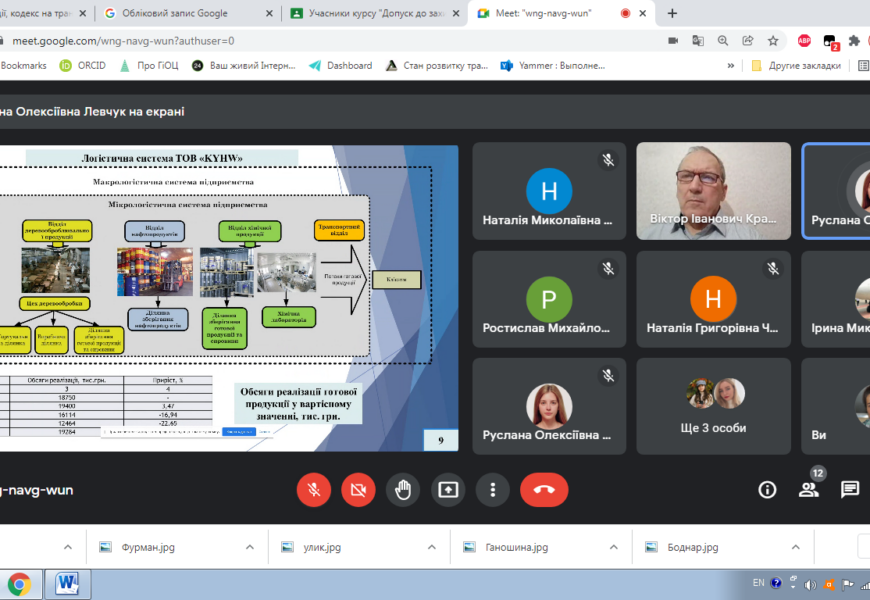Switch to Обліковий запис Google tab

pos(178,13)
